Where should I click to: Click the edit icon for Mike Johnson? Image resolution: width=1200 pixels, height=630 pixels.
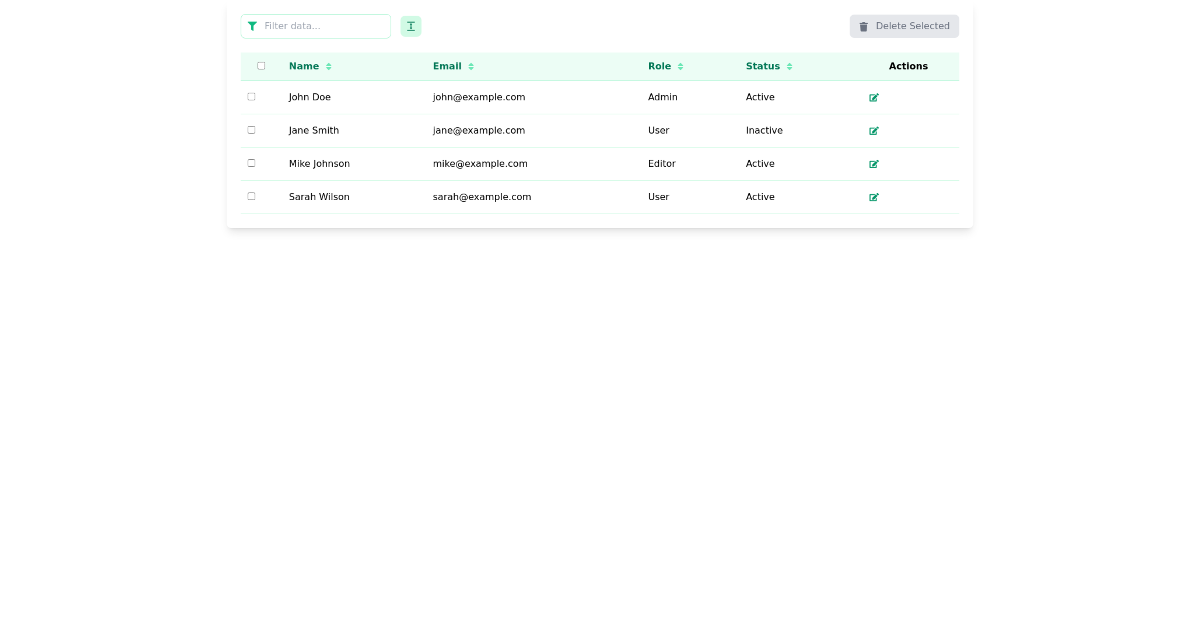click(x=874, y=164)
